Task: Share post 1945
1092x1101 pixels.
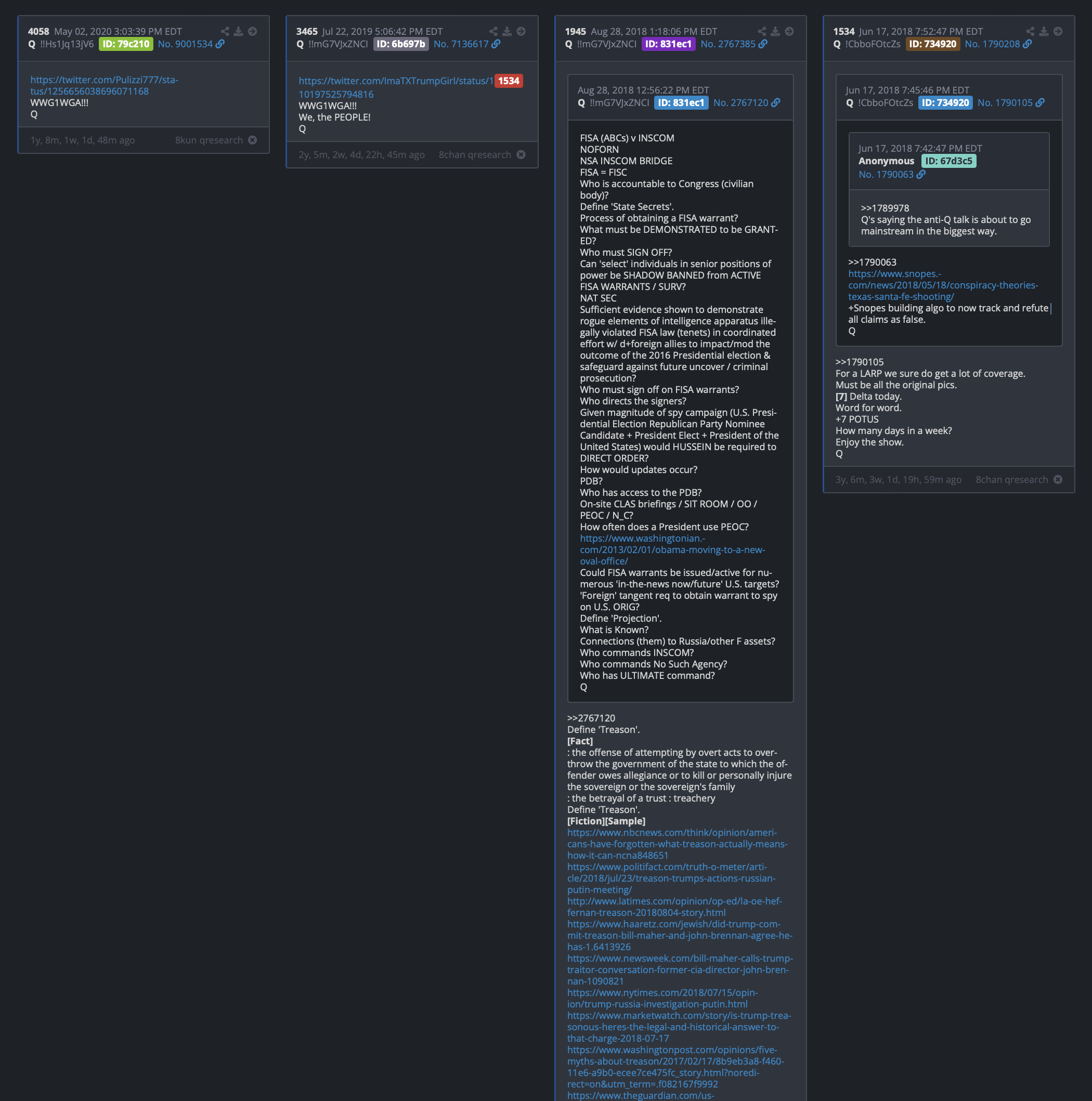Action: [x=762, y=31]
